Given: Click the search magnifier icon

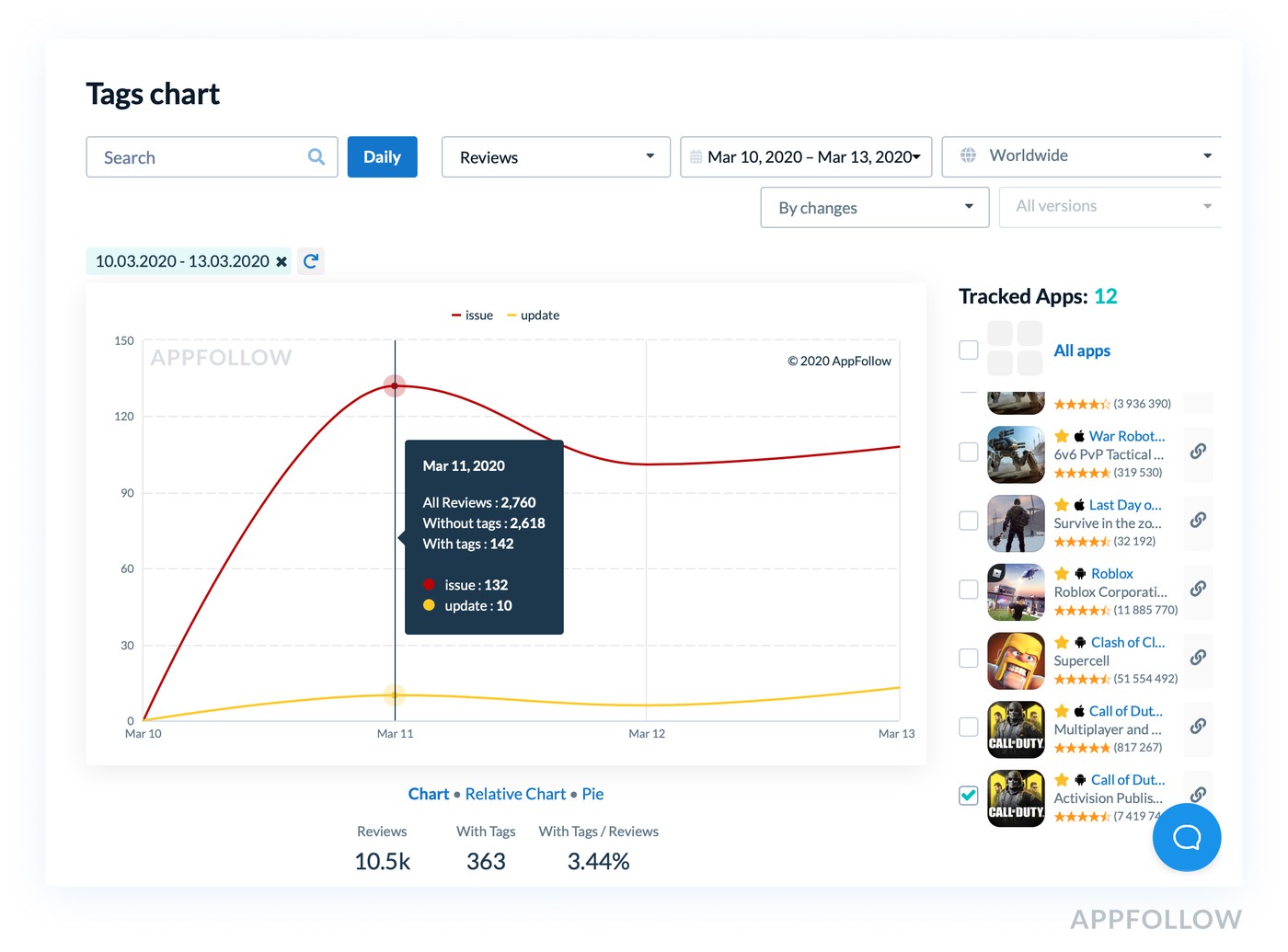Looking at the screenshot, I should (316, 157).
